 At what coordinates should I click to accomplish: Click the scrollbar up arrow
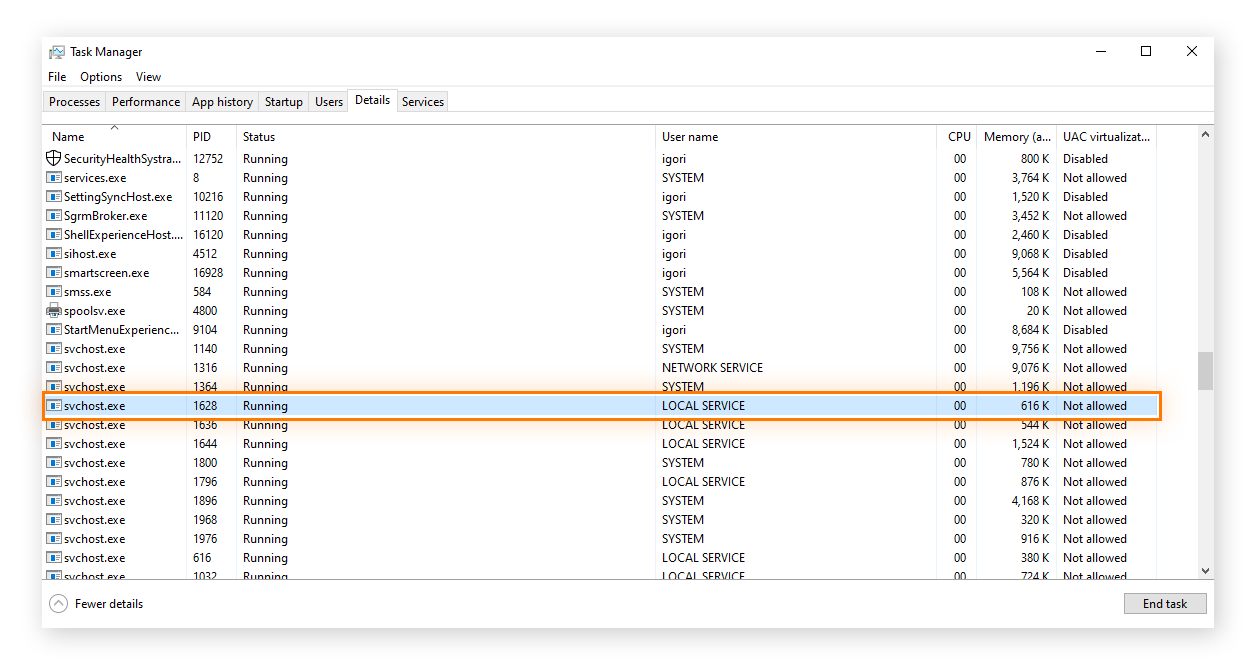[x=1205, y=134]
